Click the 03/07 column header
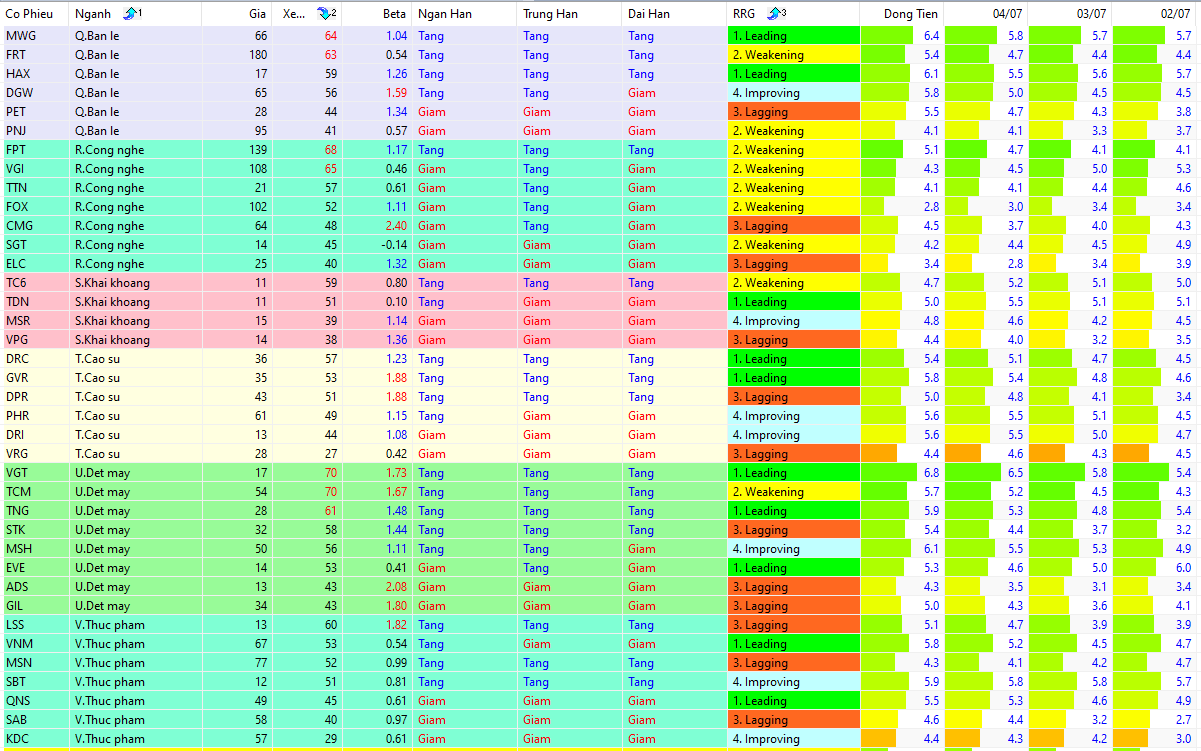Image resolution: width=1201 pixels, height=751 pixels. 1092,14
